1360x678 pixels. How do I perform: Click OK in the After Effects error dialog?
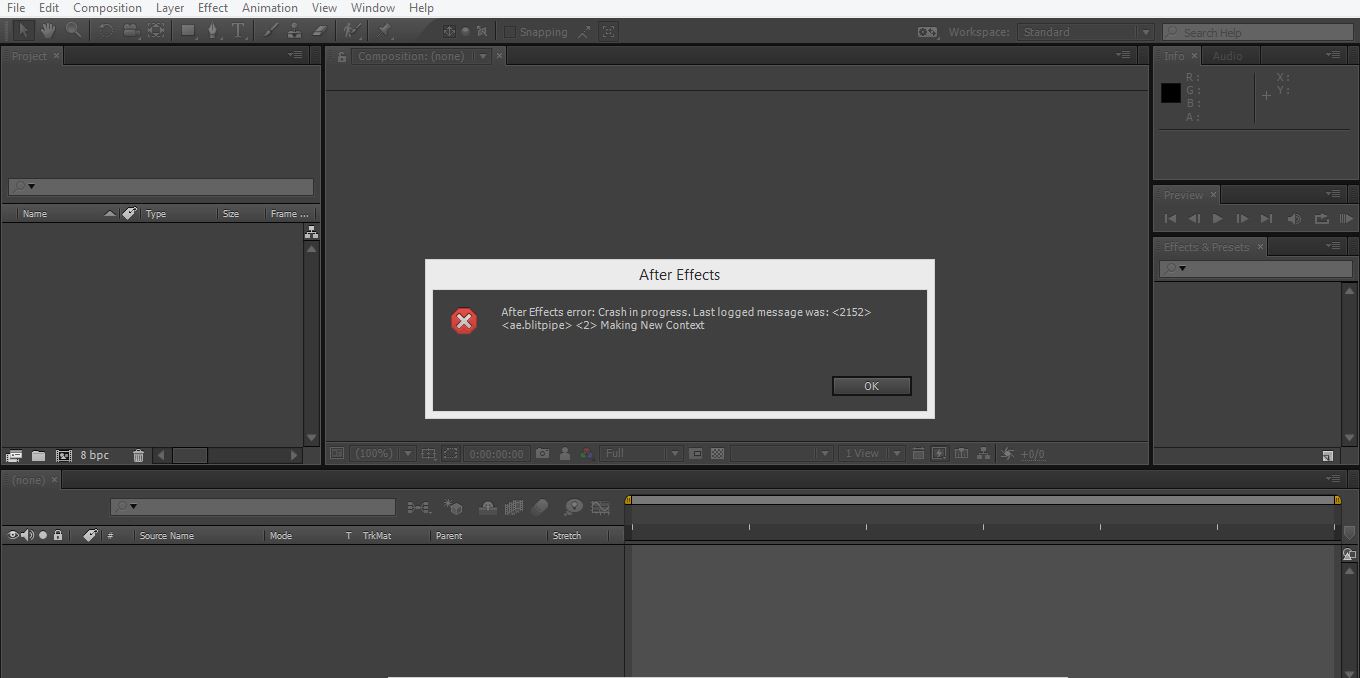(871, 386)
